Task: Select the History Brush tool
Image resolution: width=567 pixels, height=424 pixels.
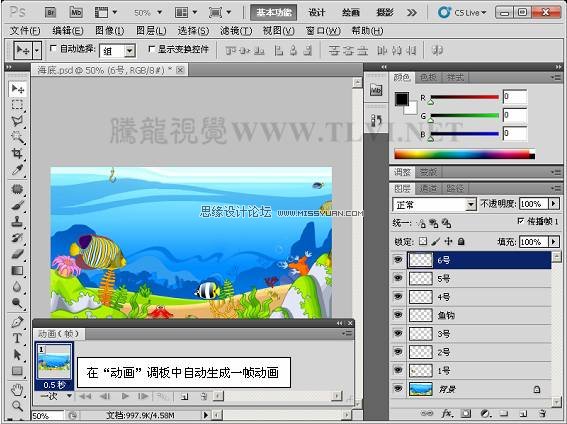Action: (x=17, y=238)
